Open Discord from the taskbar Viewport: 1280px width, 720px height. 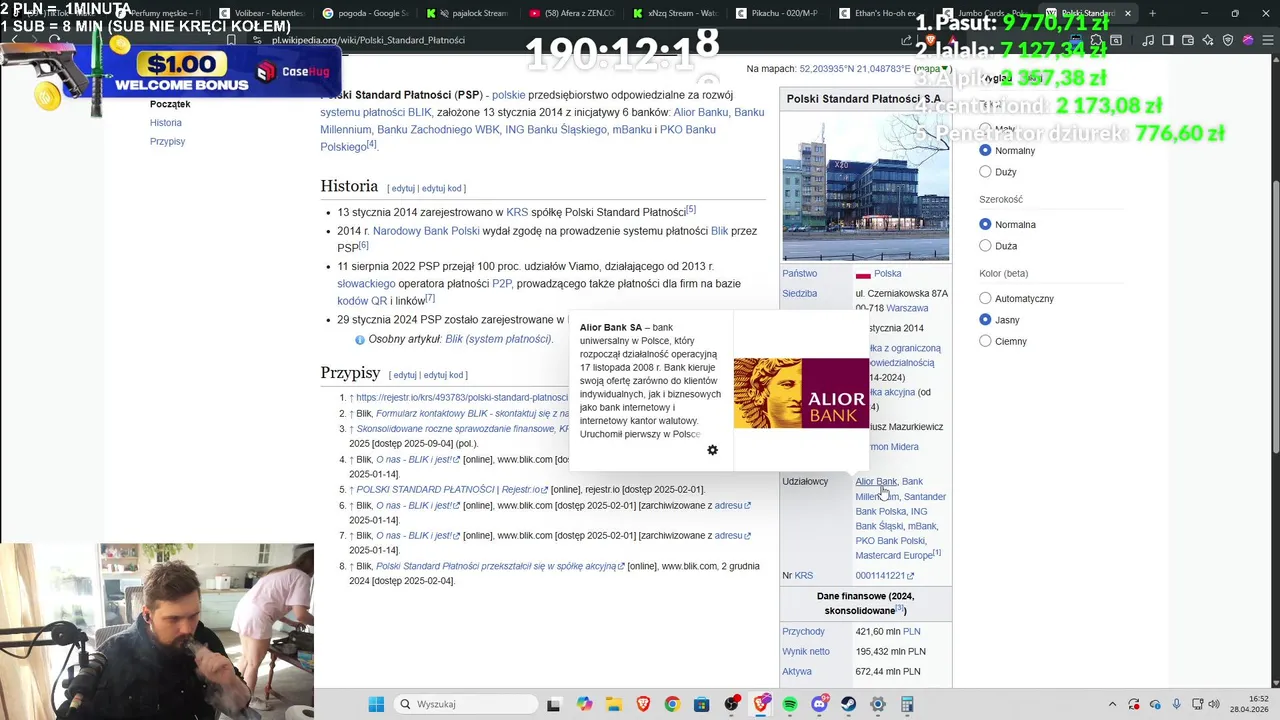pos(820,704)
